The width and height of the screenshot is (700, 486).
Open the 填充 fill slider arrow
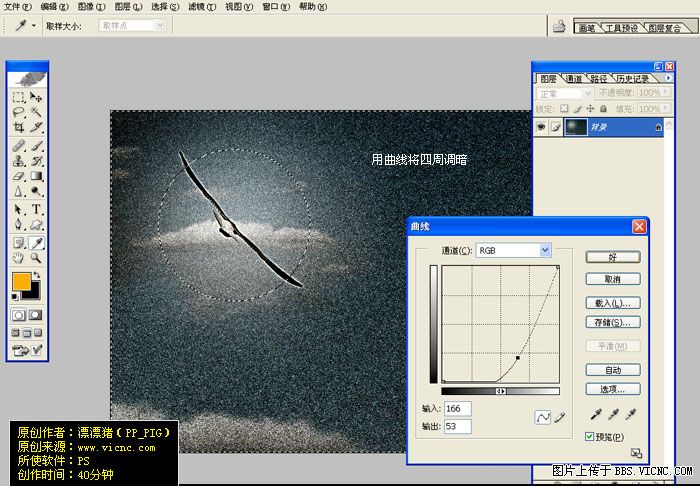[666, 108]
